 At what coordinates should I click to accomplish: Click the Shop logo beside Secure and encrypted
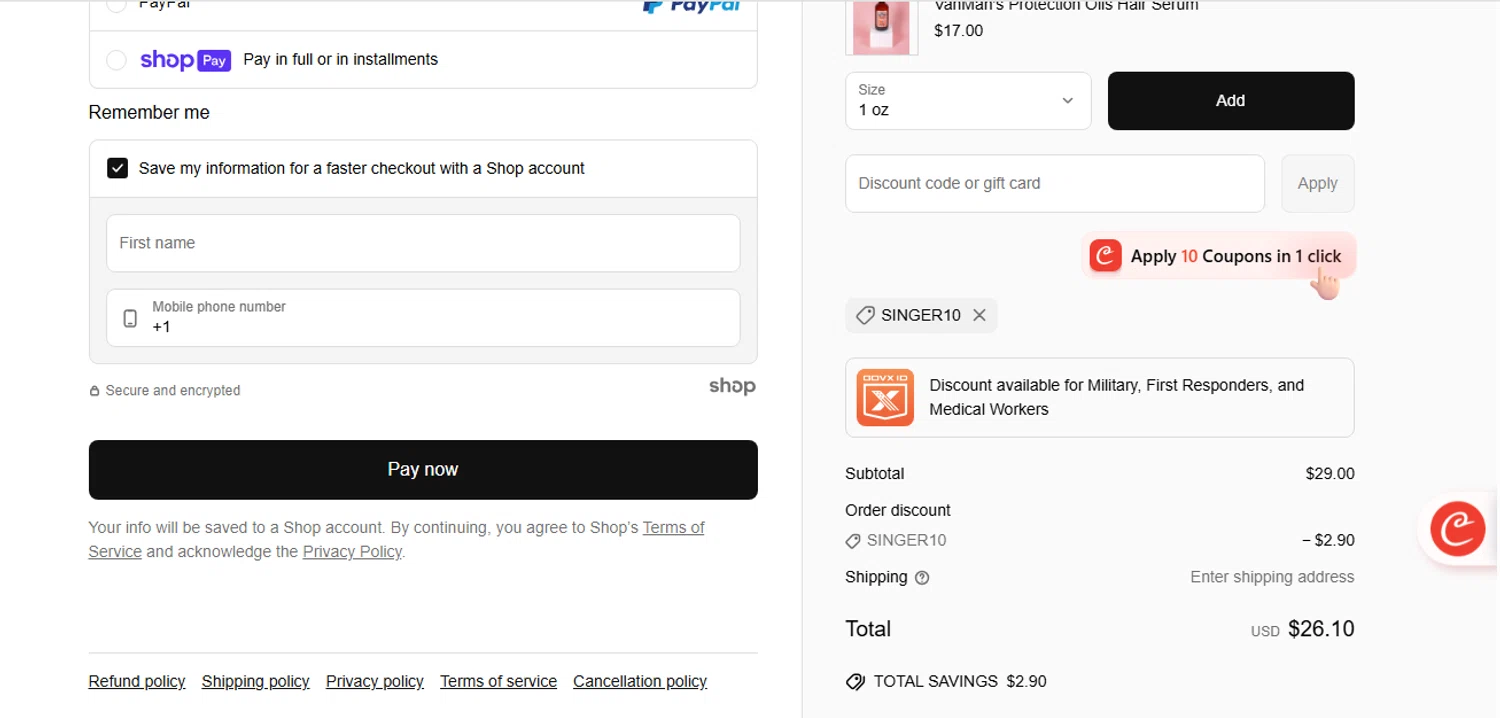[732, 387]
